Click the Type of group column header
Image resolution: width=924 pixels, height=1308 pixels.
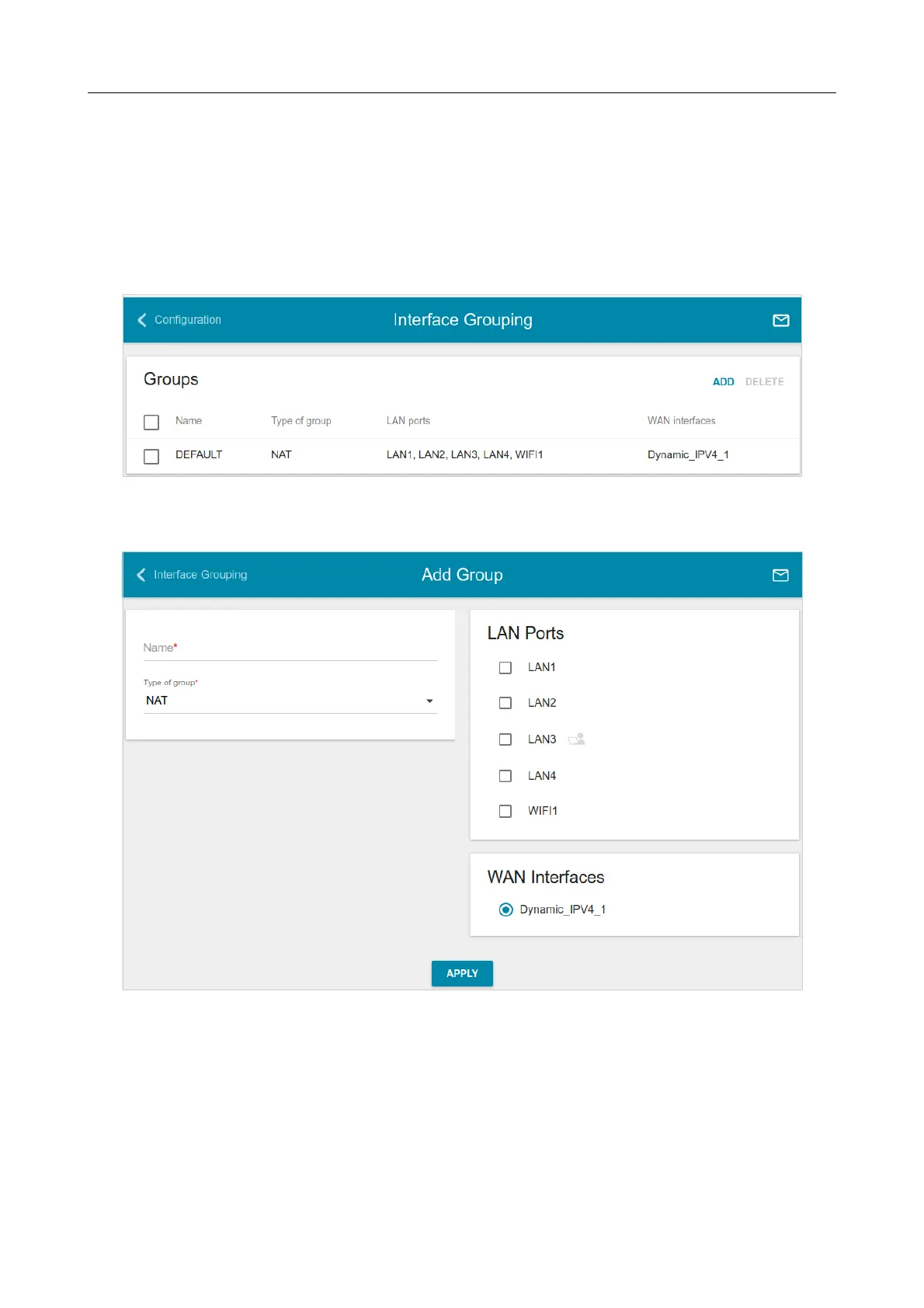[x=301, y=420]
